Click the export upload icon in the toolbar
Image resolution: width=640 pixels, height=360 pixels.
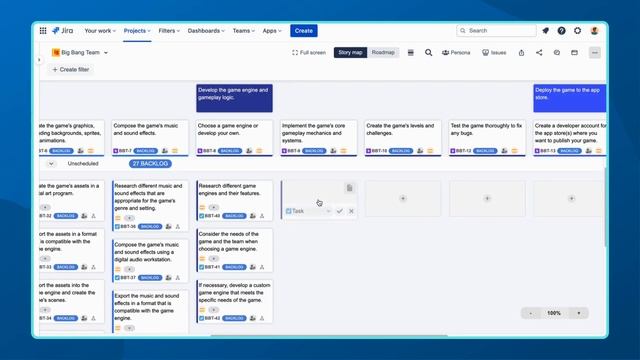[521, 53]
